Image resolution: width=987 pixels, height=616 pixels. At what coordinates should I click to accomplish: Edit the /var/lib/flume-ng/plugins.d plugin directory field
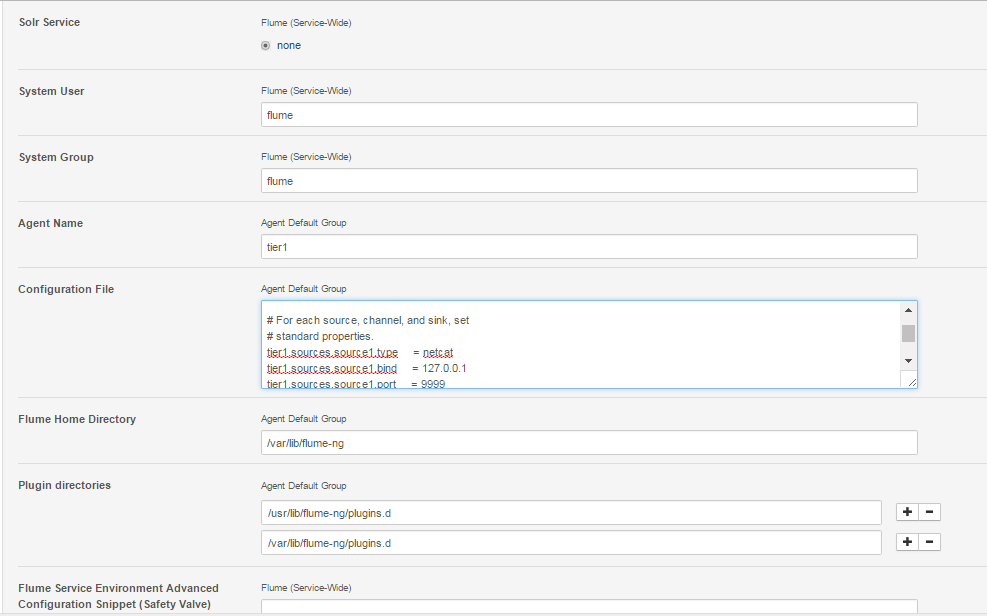(570, 542)
